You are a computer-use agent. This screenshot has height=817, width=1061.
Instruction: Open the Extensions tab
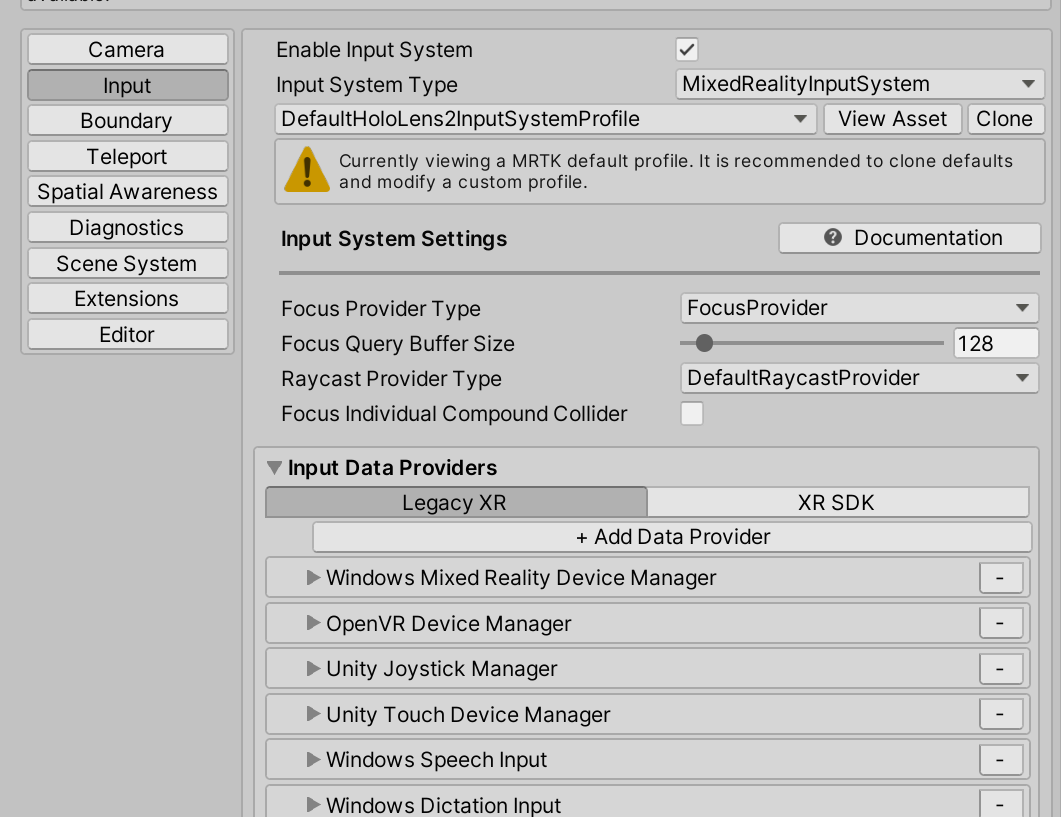(127, 299)
